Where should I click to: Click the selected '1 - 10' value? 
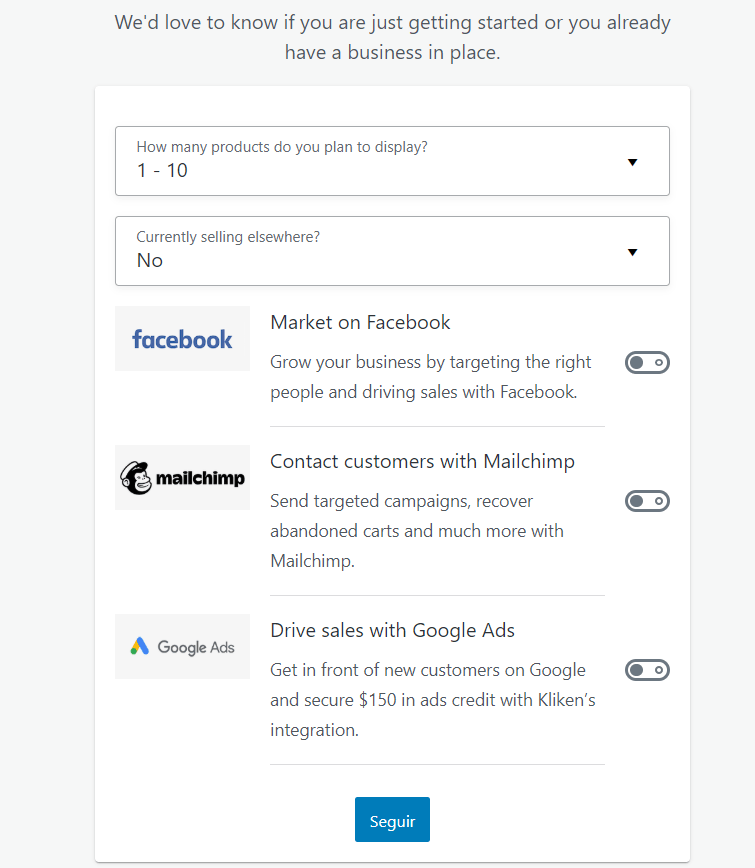(162, 171)
